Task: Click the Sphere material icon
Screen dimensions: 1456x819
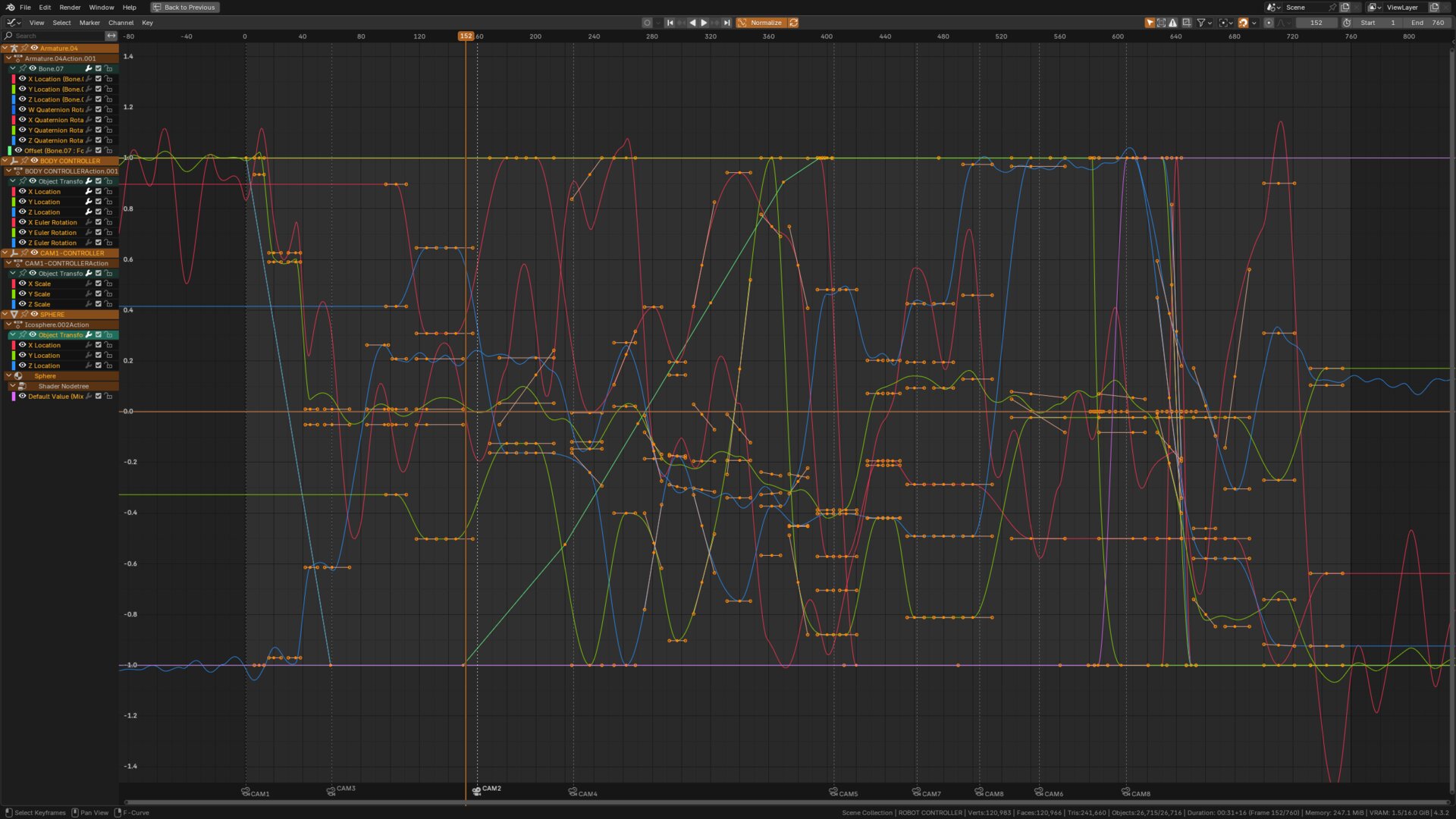Action: 18,375
